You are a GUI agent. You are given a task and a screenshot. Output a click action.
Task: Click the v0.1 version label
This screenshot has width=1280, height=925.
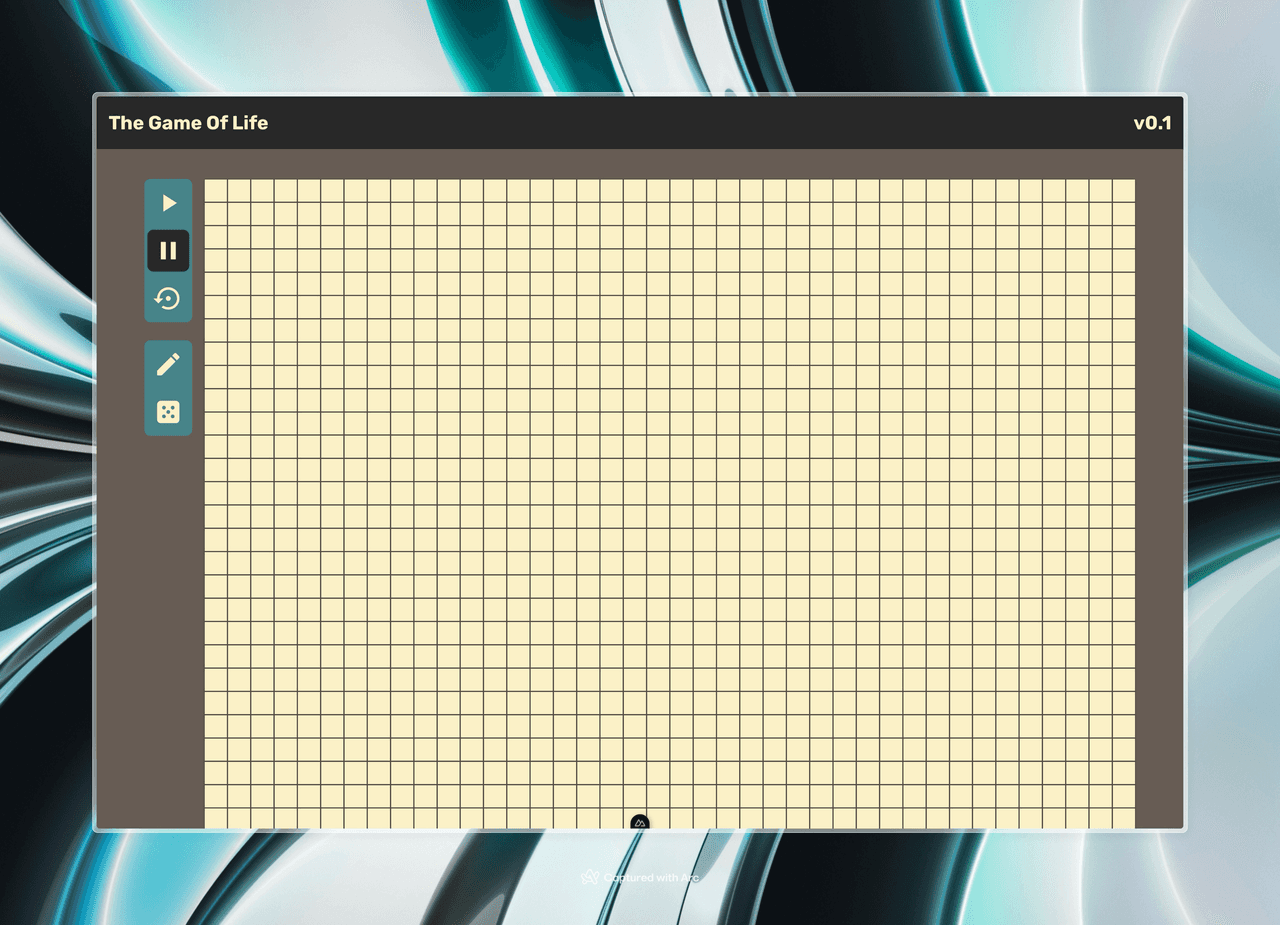[1152, 123]
